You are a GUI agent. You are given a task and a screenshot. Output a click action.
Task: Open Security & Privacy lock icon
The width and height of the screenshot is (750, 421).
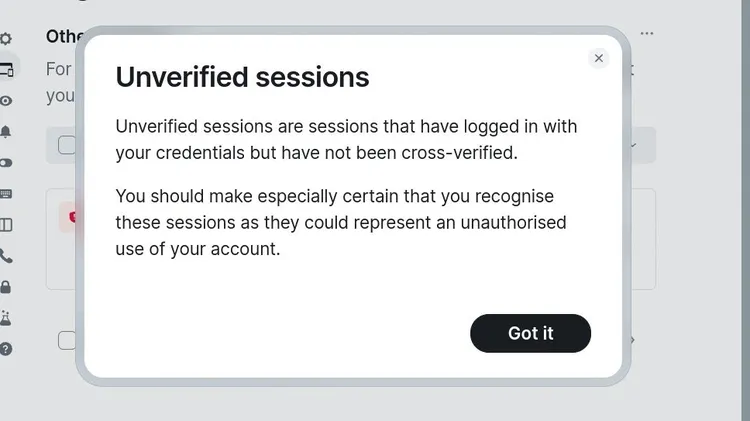pyautogui.click(x=5, y=287)
